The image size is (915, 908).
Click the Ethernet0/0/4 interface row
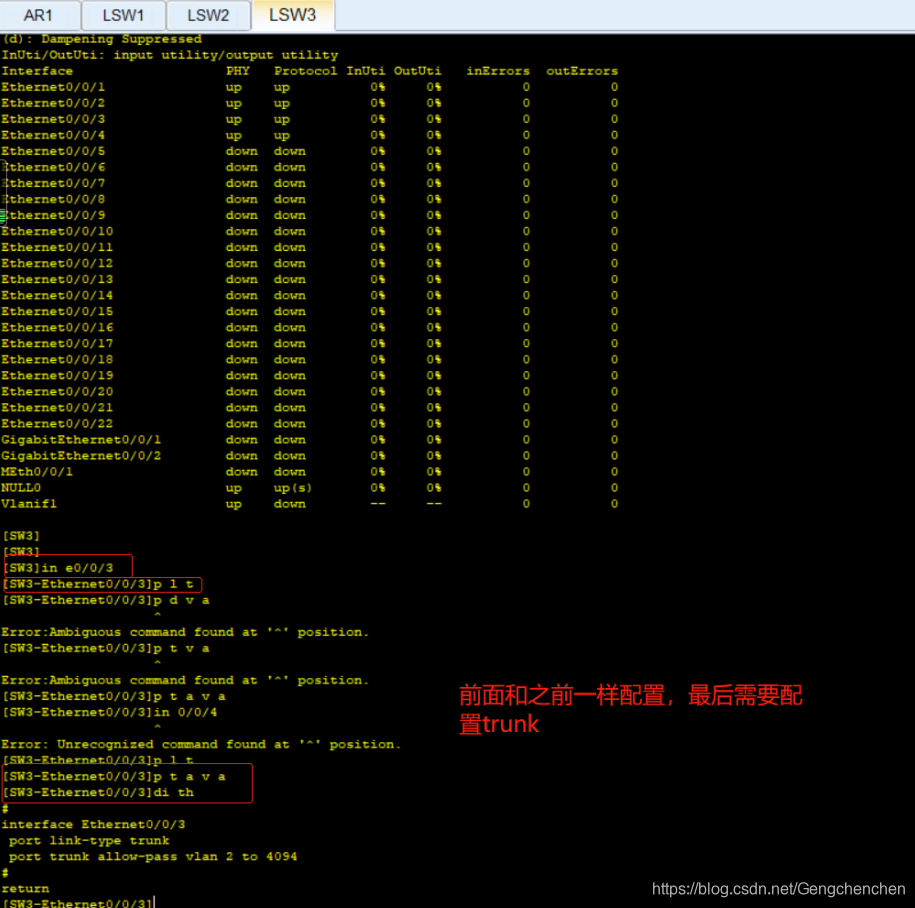click(x=309, y=135)
